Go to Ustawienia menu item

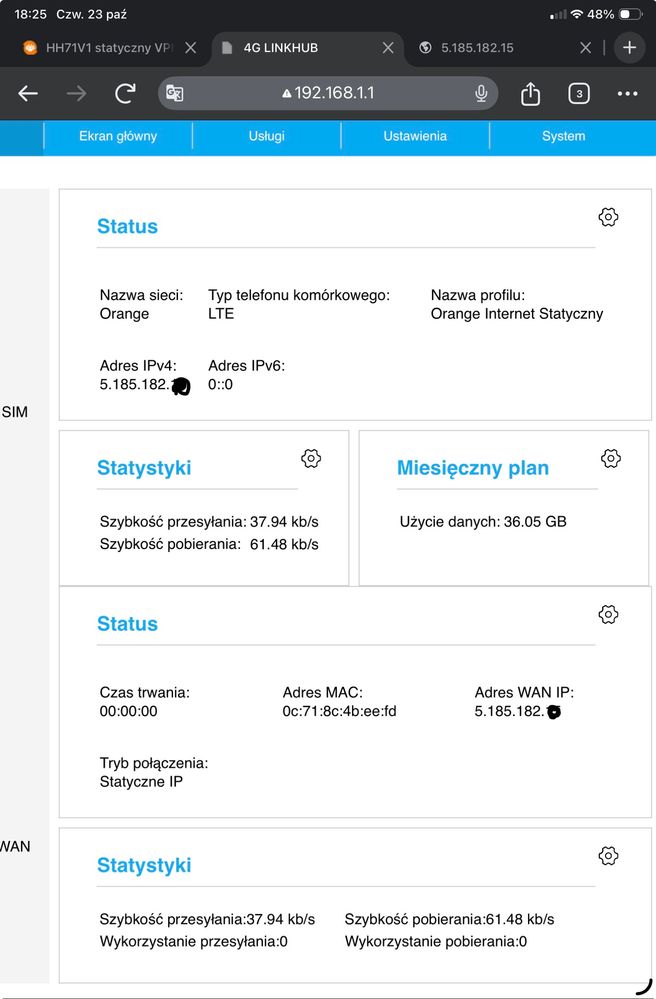(415, 136)
